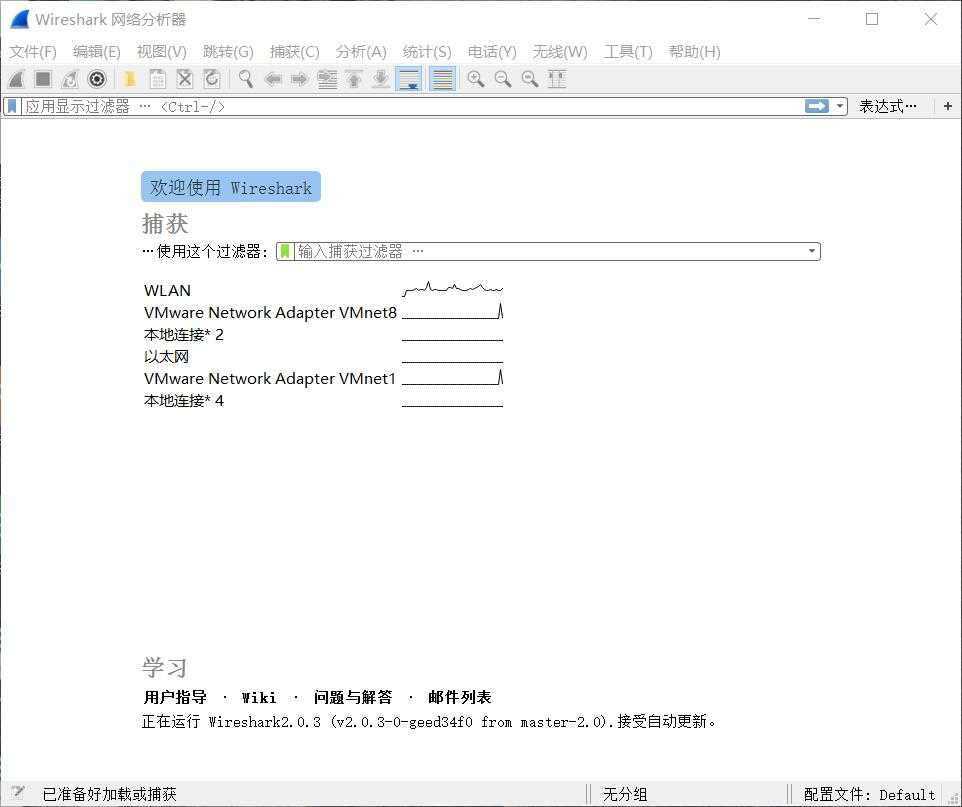This screenshot has height=807, width=962.
Task: Start capturing packets with the shark fin icon
Action: (x=17, y=79)
